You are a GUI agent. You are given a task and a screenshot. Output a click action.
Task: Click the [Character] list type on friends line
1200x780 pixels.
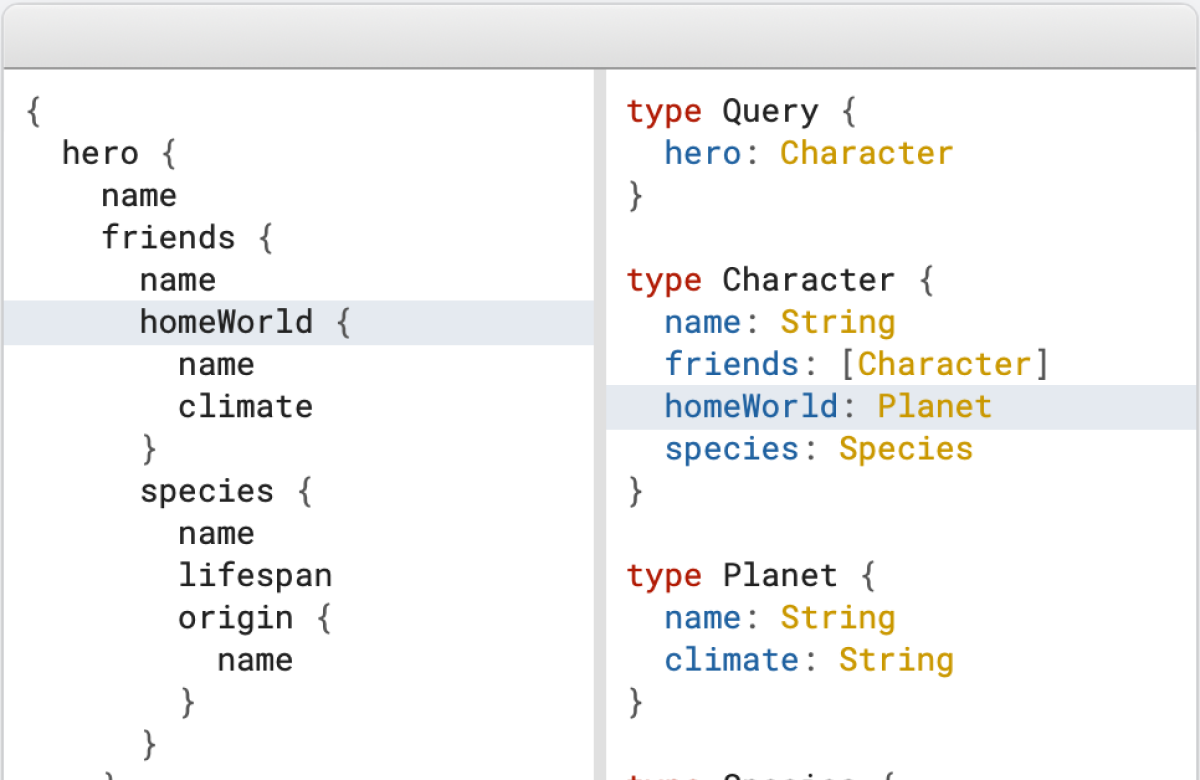(944, 363)
